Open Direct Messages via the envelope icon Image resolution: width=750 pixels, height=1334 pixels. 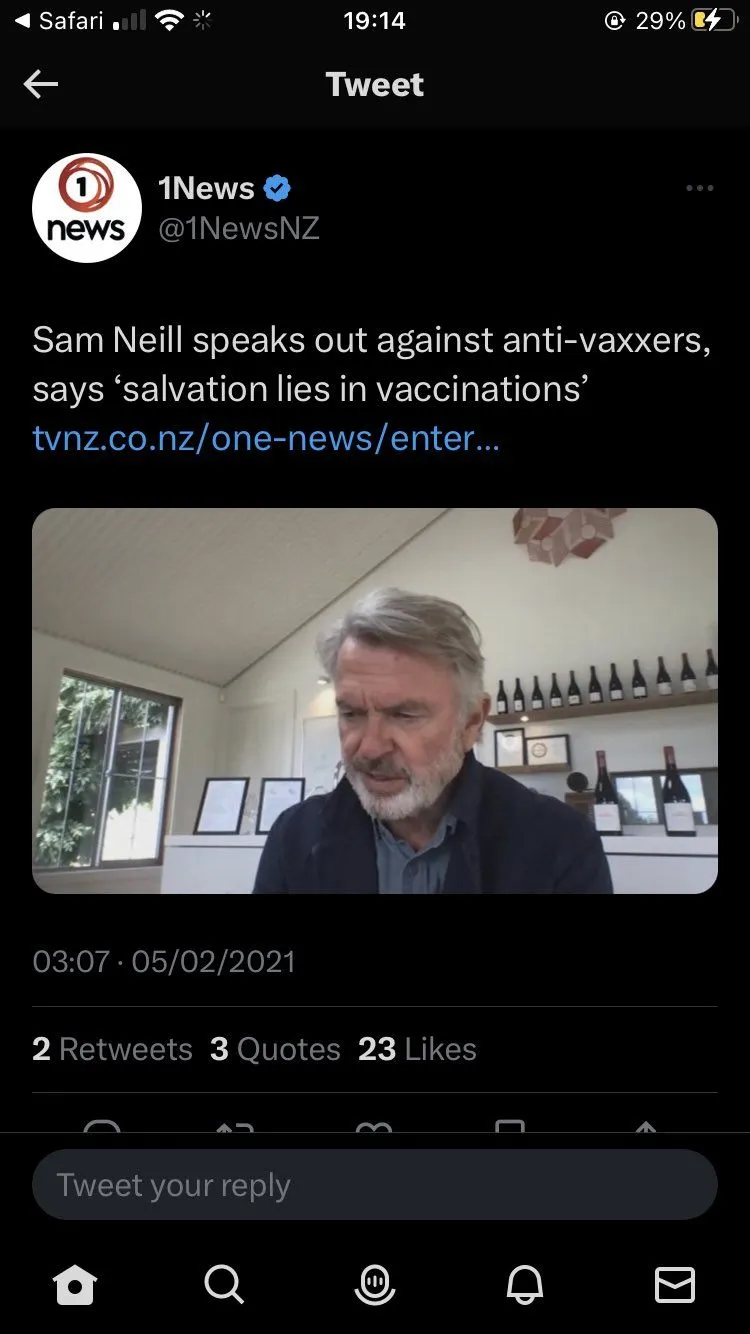click(675, 1287)
